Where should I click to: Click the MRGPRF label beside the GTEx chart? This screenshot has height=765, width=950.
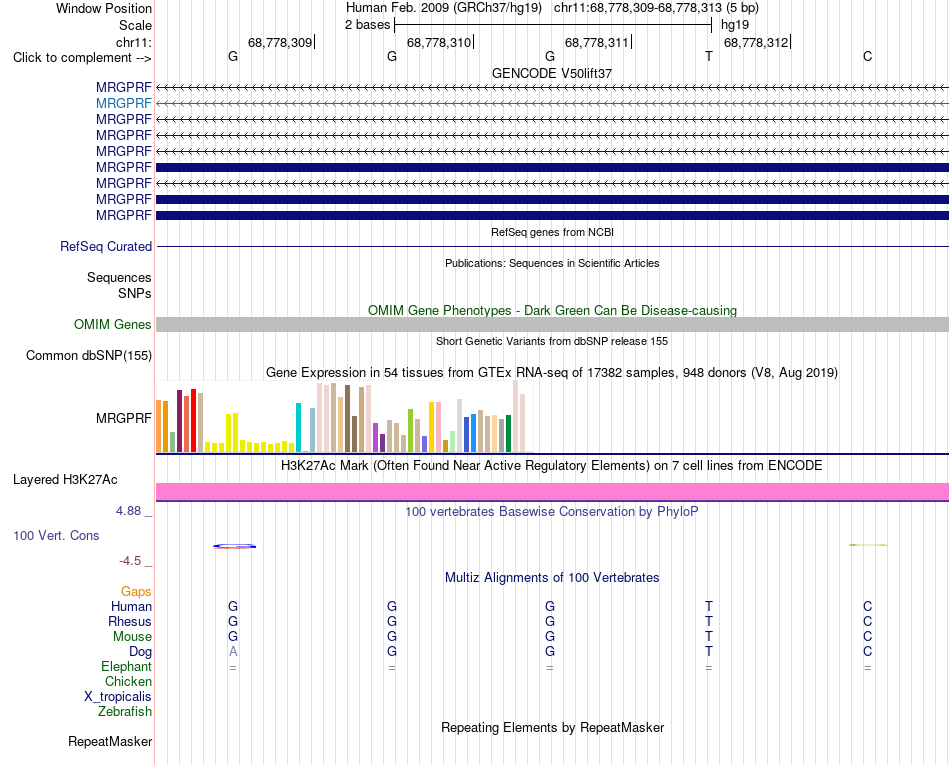point(124,419)
